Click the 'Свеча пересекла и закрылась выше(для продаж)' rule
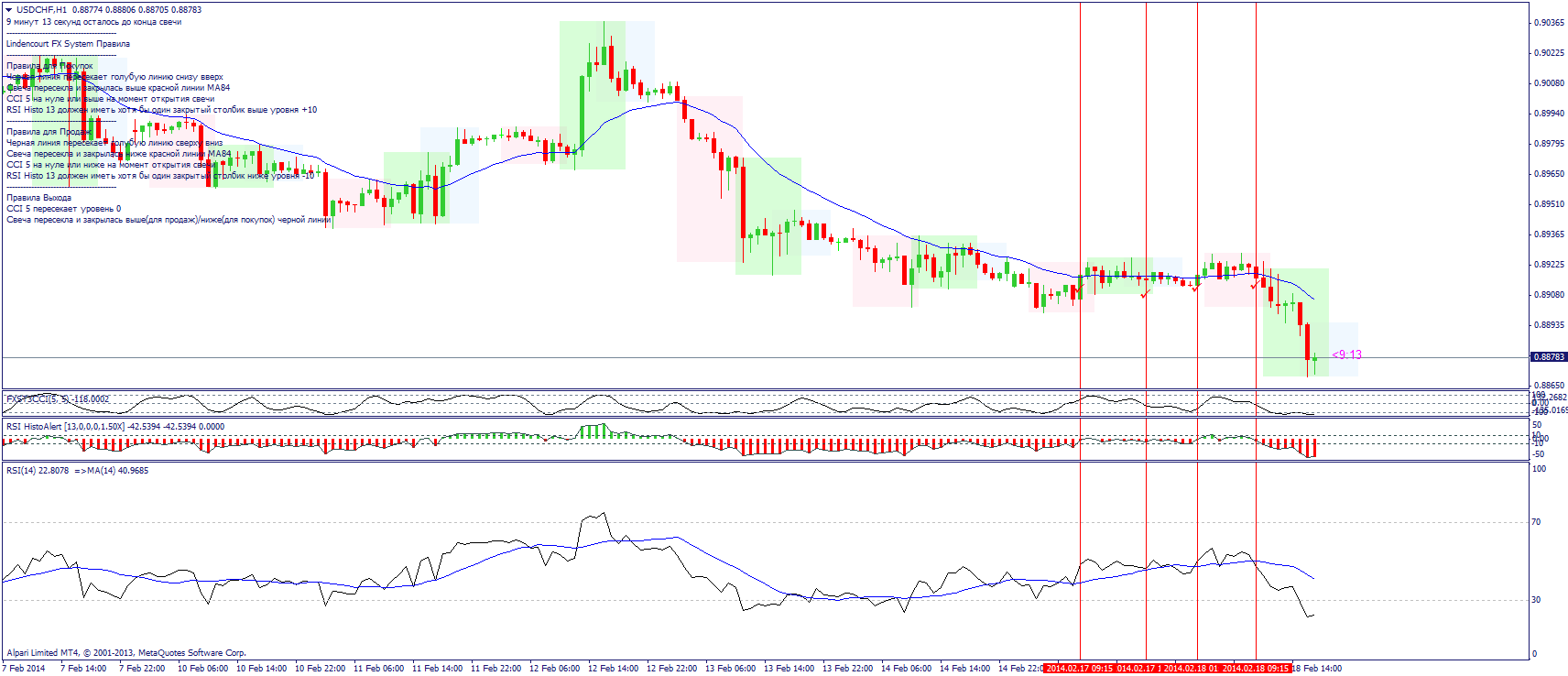This screenshot has height=676, width=1568. coord(169,220)
